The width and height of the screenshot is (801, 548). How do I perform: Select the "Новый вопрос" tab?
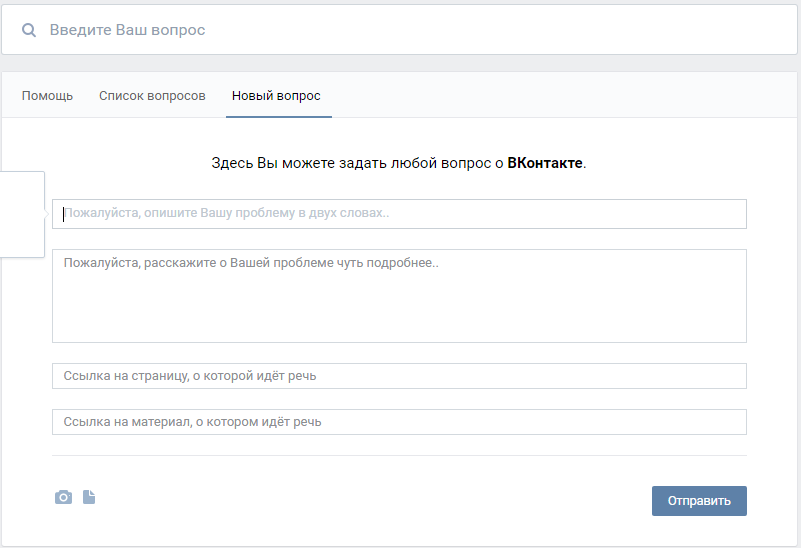276,96
